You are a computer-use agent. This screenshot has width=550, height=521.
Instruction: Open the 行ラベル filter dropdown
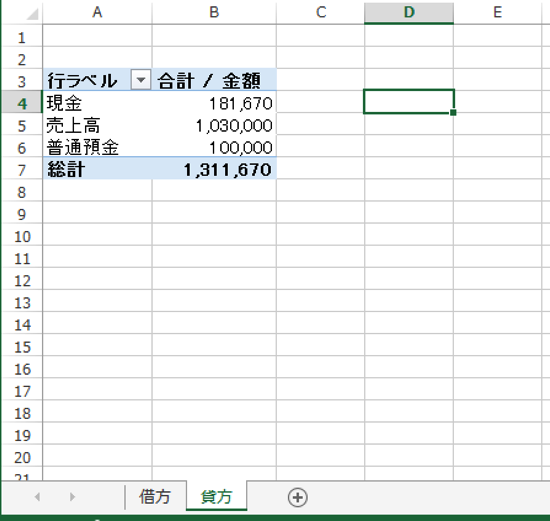coord(141,80)
